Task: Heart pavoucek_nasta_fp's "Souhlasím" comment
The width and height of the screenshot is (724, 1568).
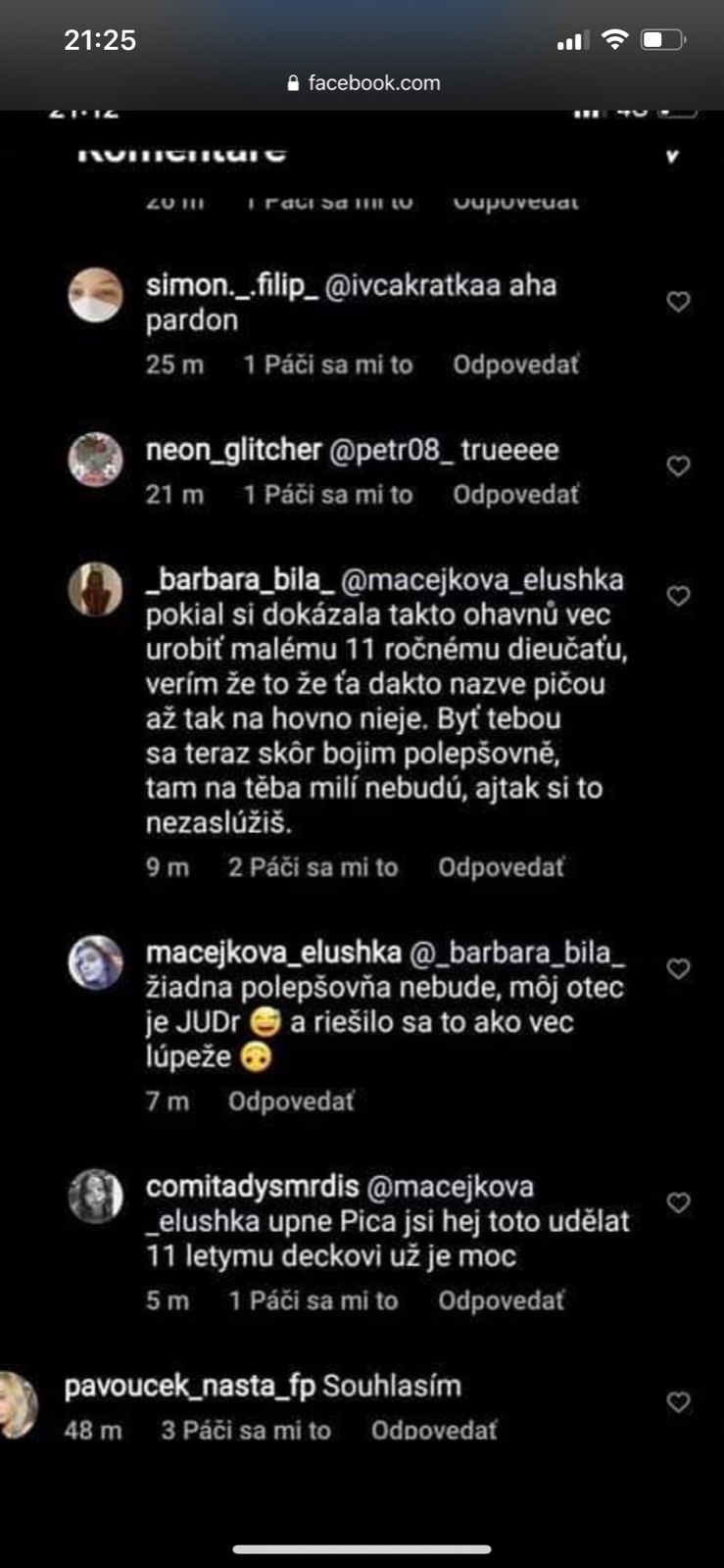Action: click(678, 1402)
